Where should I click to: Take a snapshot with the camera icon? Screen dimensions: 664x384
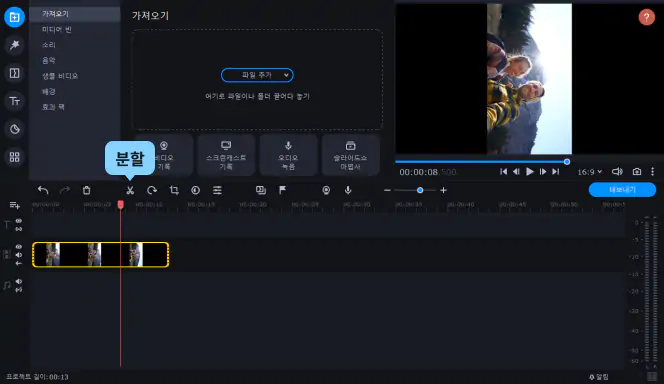point(637,171)
